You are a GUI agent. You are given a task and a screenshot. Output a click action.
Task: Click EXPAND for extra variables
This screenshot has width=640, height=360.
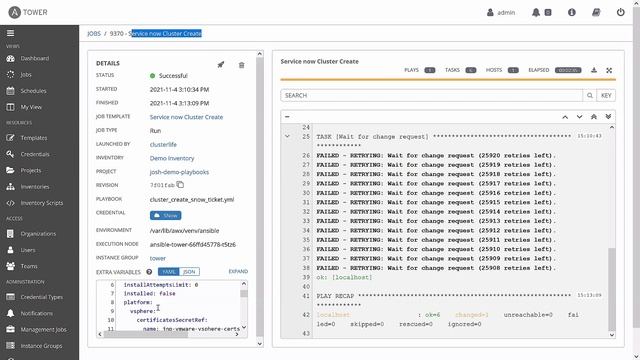click(x=238, y=271)
